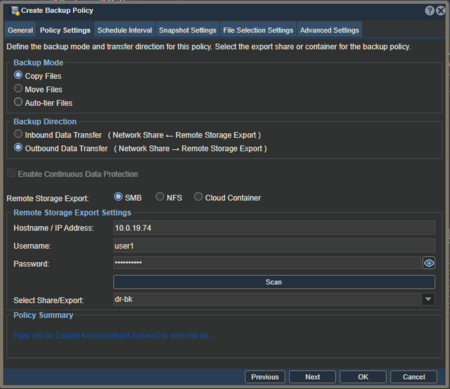Go to the Schedule Interval tab

125,30
